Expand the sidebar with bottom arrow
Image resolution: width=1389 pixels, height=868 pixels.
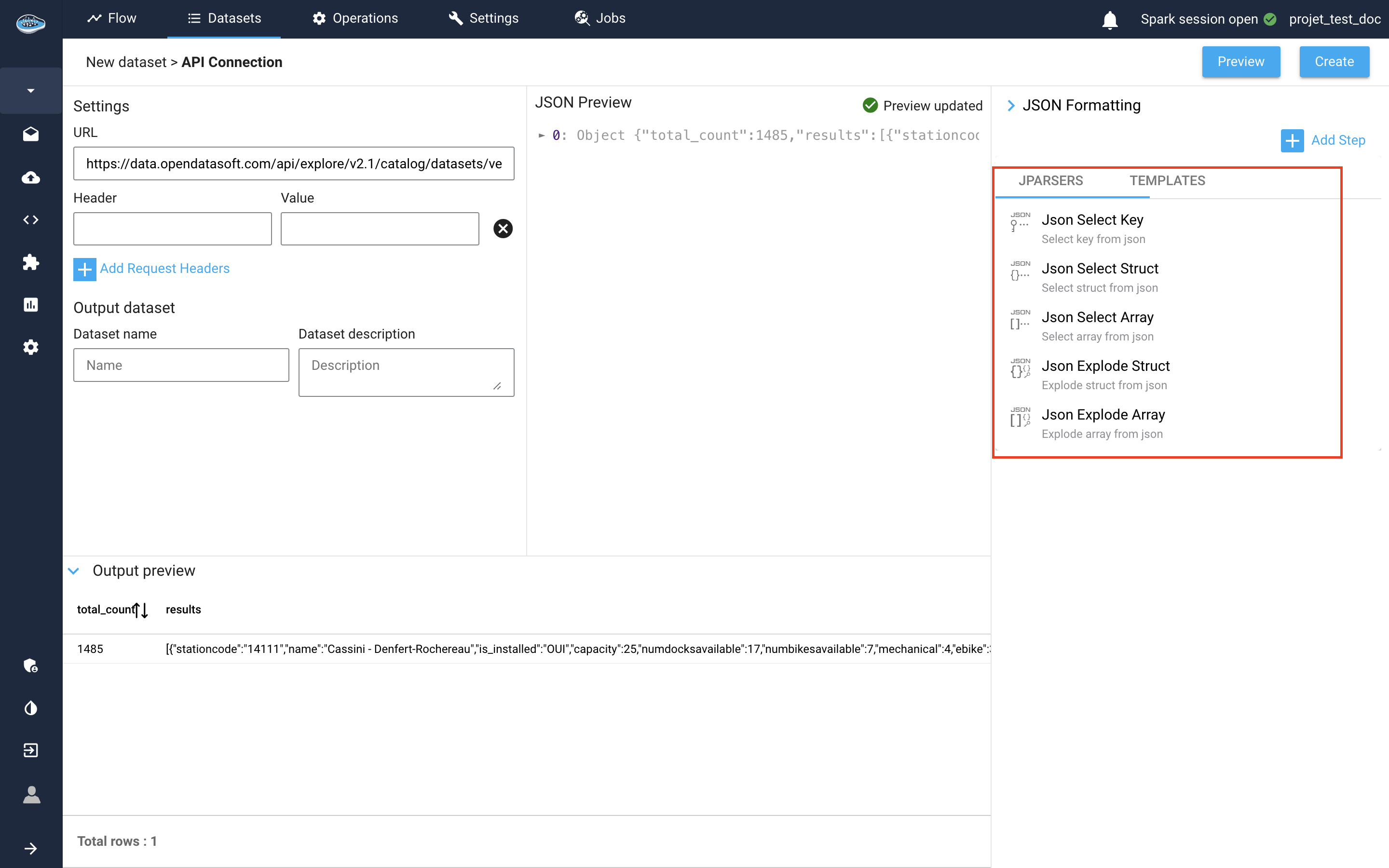tap(31, 849)
